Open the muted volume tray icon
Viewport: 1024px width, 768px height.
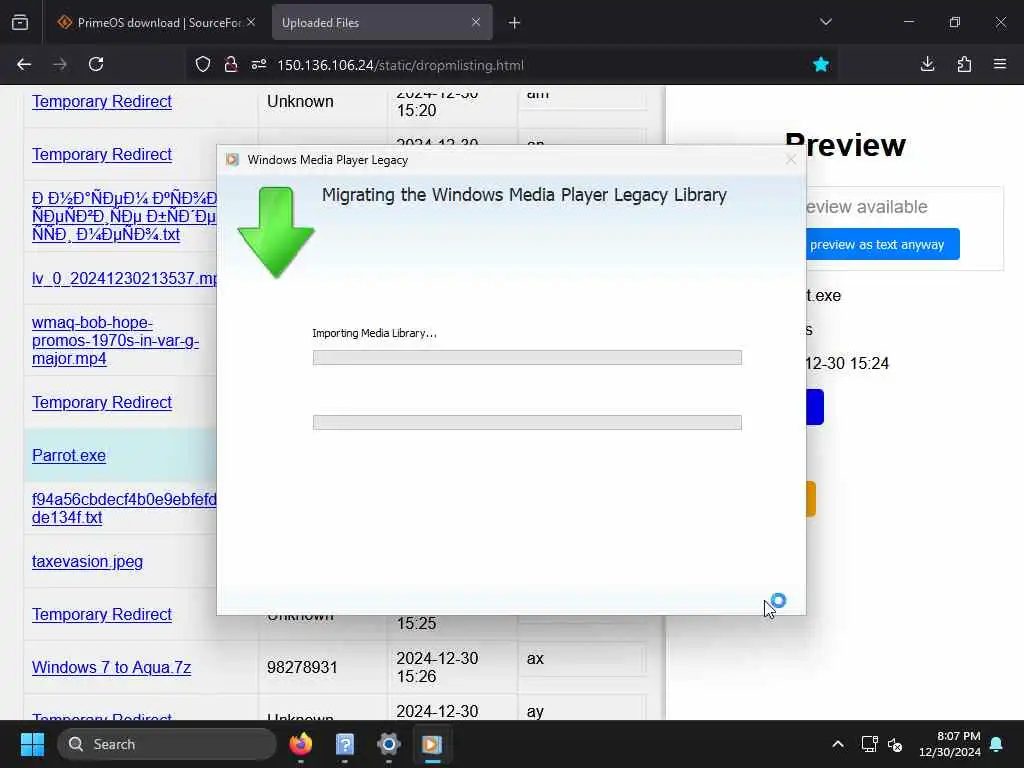coord(895,744)
